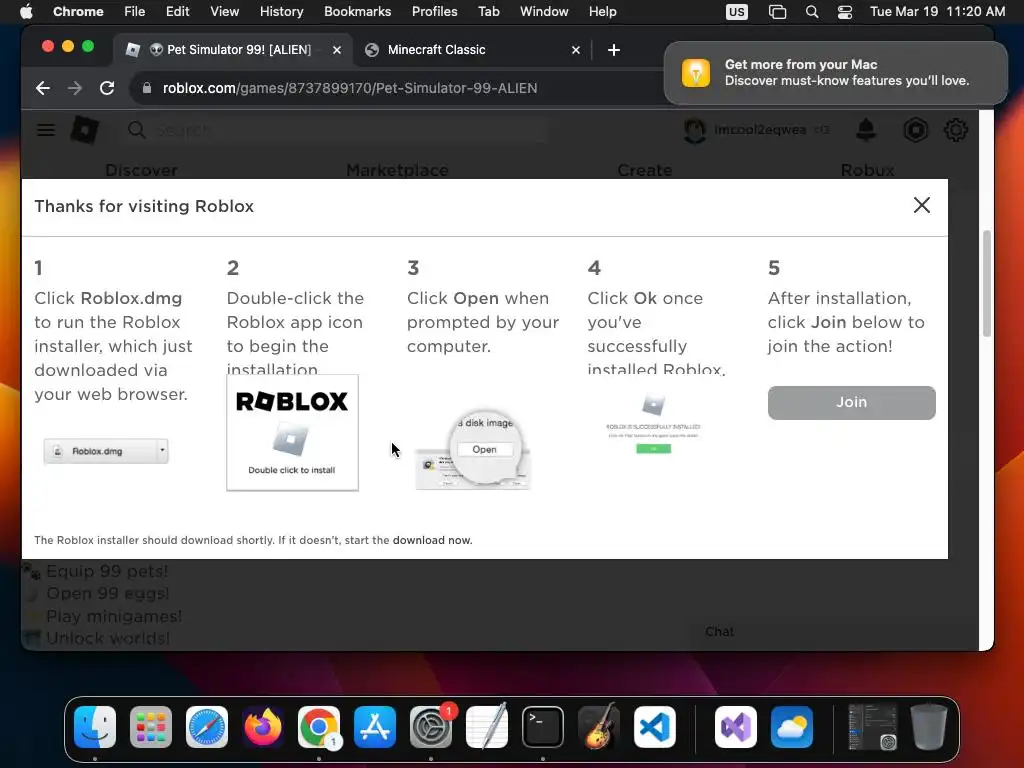Image resolution: width=1024 pixels, height=768 pixels.
Task: Open the File menu
Action: pos(135,12)
